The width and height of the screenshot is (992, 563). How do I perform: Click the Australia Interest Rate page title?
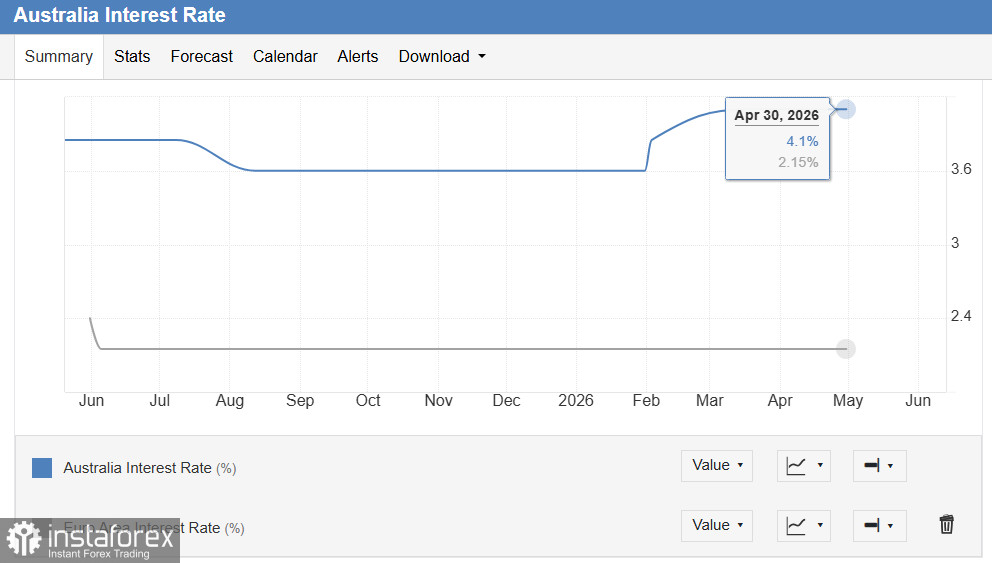coord(120,15)
